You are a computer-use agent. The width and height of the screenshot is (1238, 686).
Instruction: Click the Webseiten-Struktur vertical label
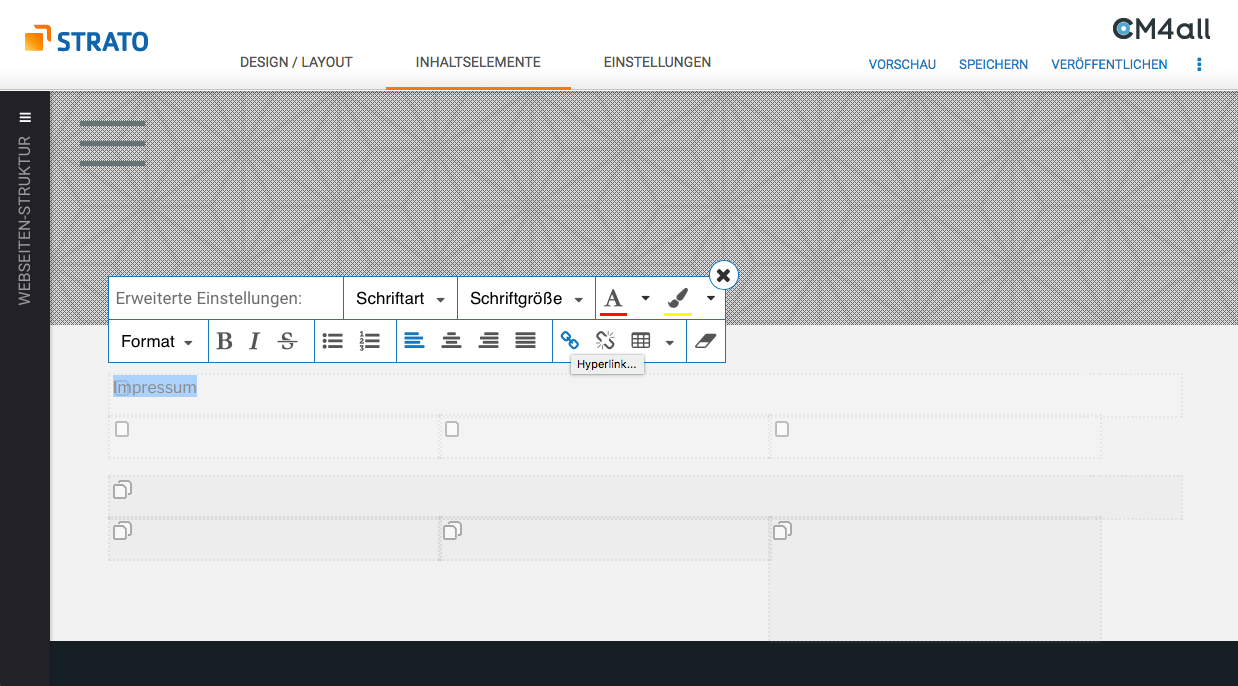click(25, 220)
